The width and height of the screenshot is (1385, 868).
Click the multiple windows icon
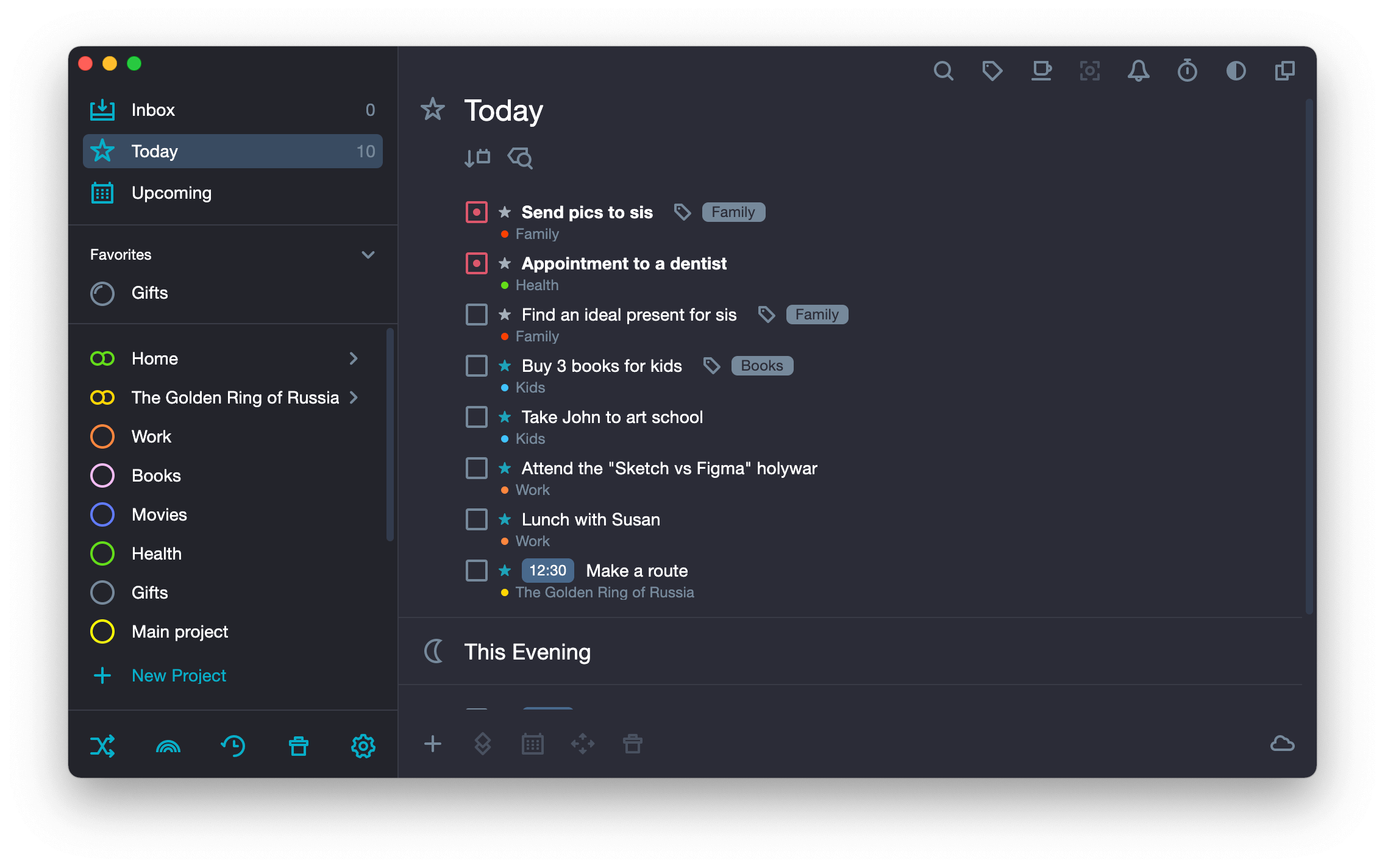click(x=1284, y=71)
